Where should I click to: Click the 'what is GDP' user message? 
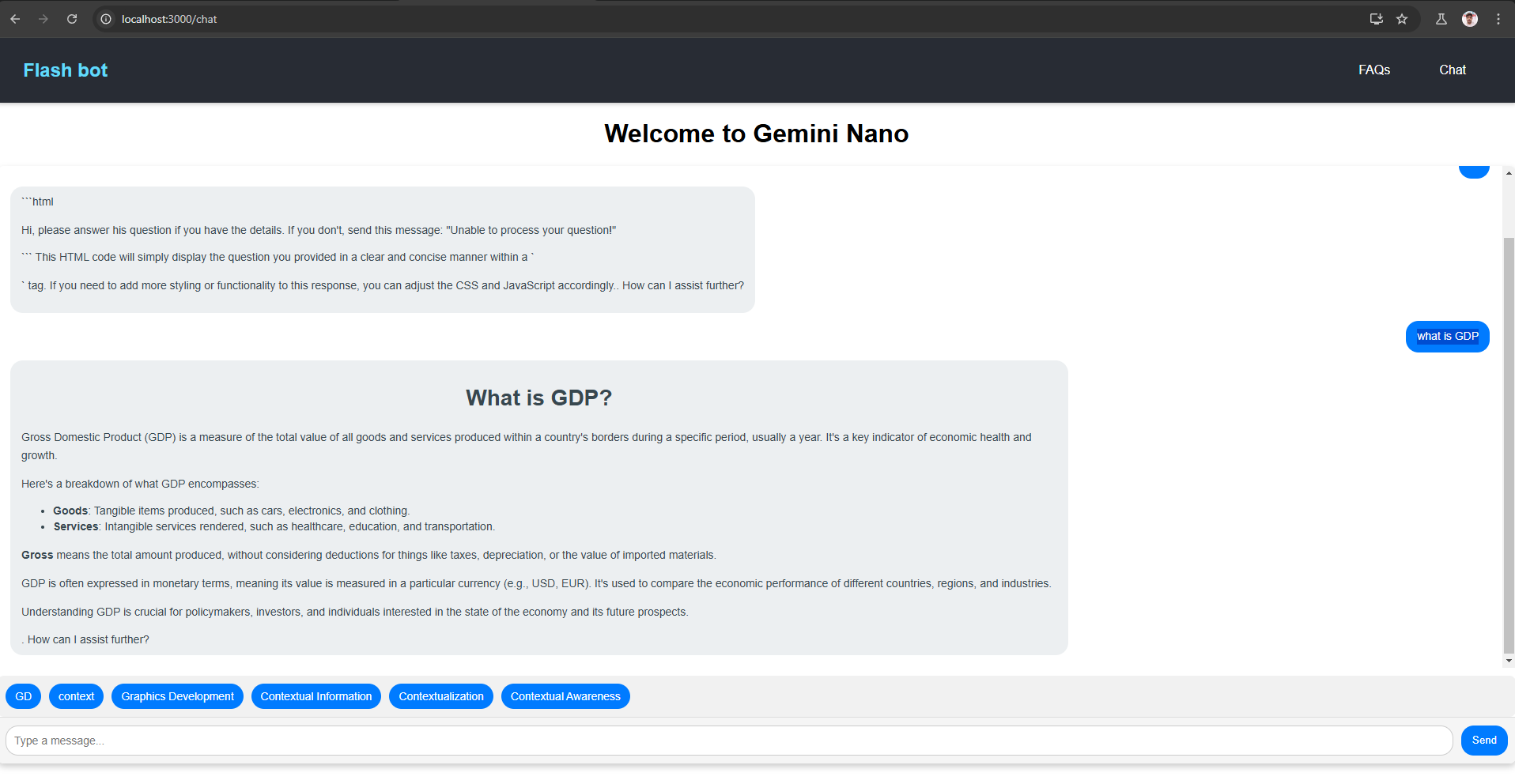pos(1448,337)
